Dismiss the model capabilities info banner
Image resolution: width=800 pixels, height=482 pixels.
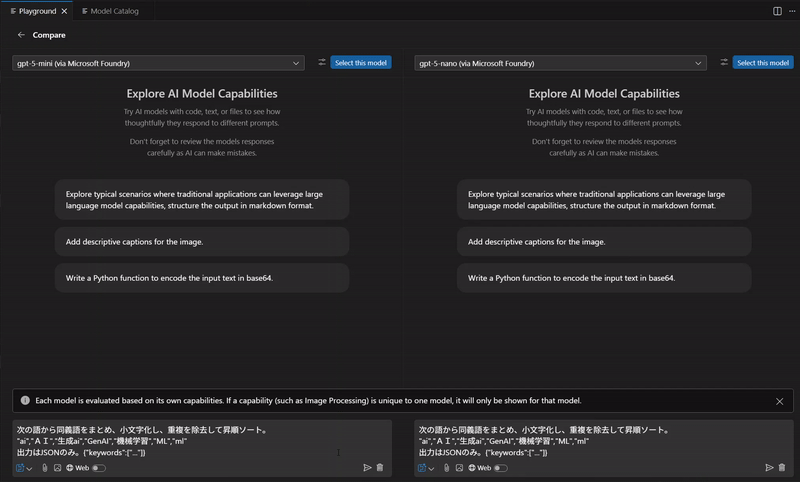point(779,401)
